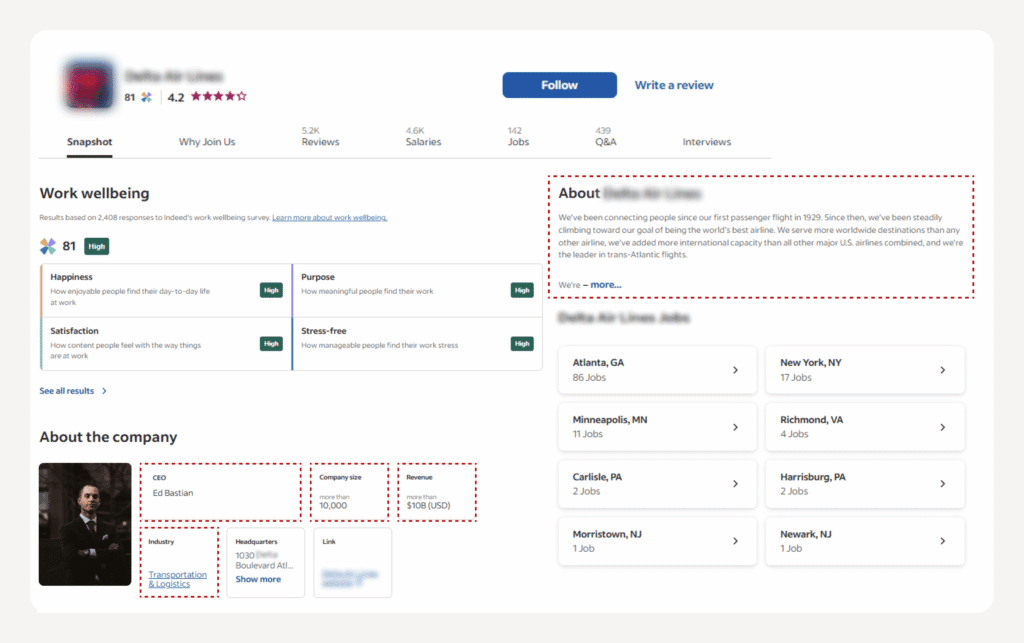Select the Interviews tab

pyautogui.click(x=706, y=141)
